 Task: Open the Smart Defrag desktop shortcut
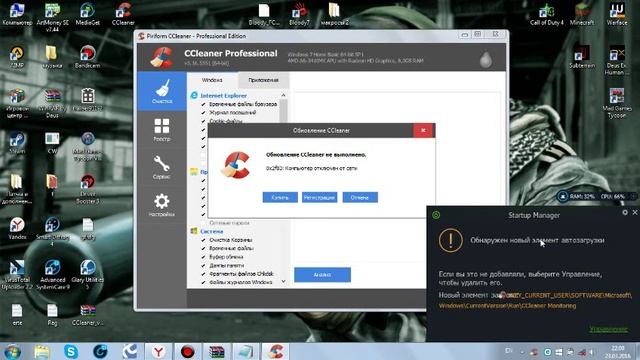52,231
